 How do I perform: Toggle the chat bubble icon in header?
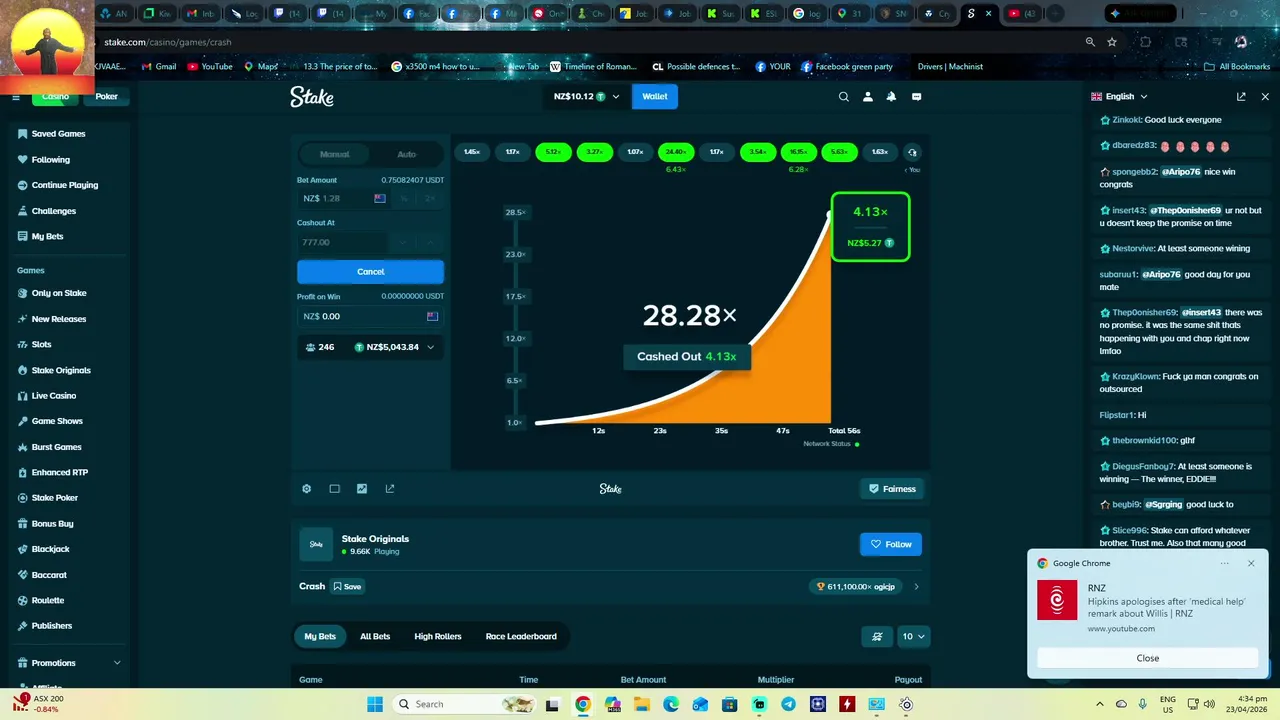point(916,97)
